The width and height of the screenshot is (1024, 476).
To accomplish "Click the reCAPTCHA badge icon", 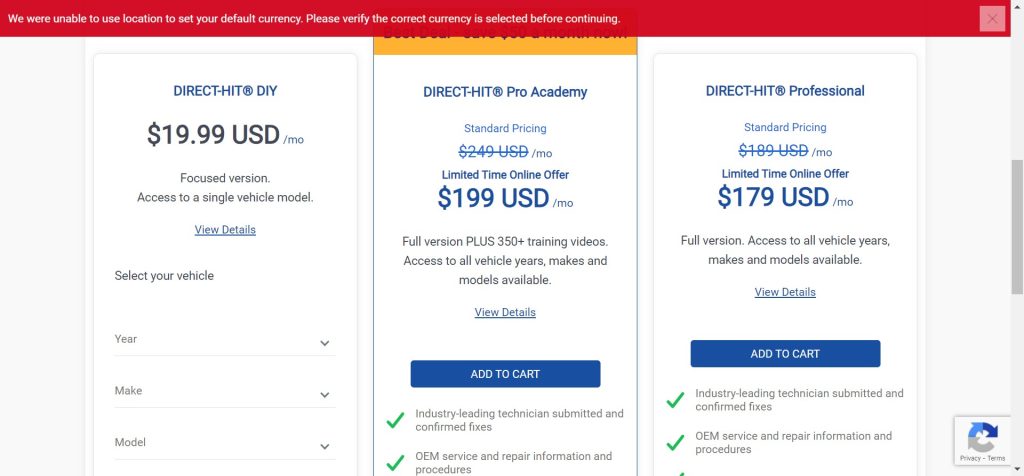I will pyautogui.click(x=982, y=436).
